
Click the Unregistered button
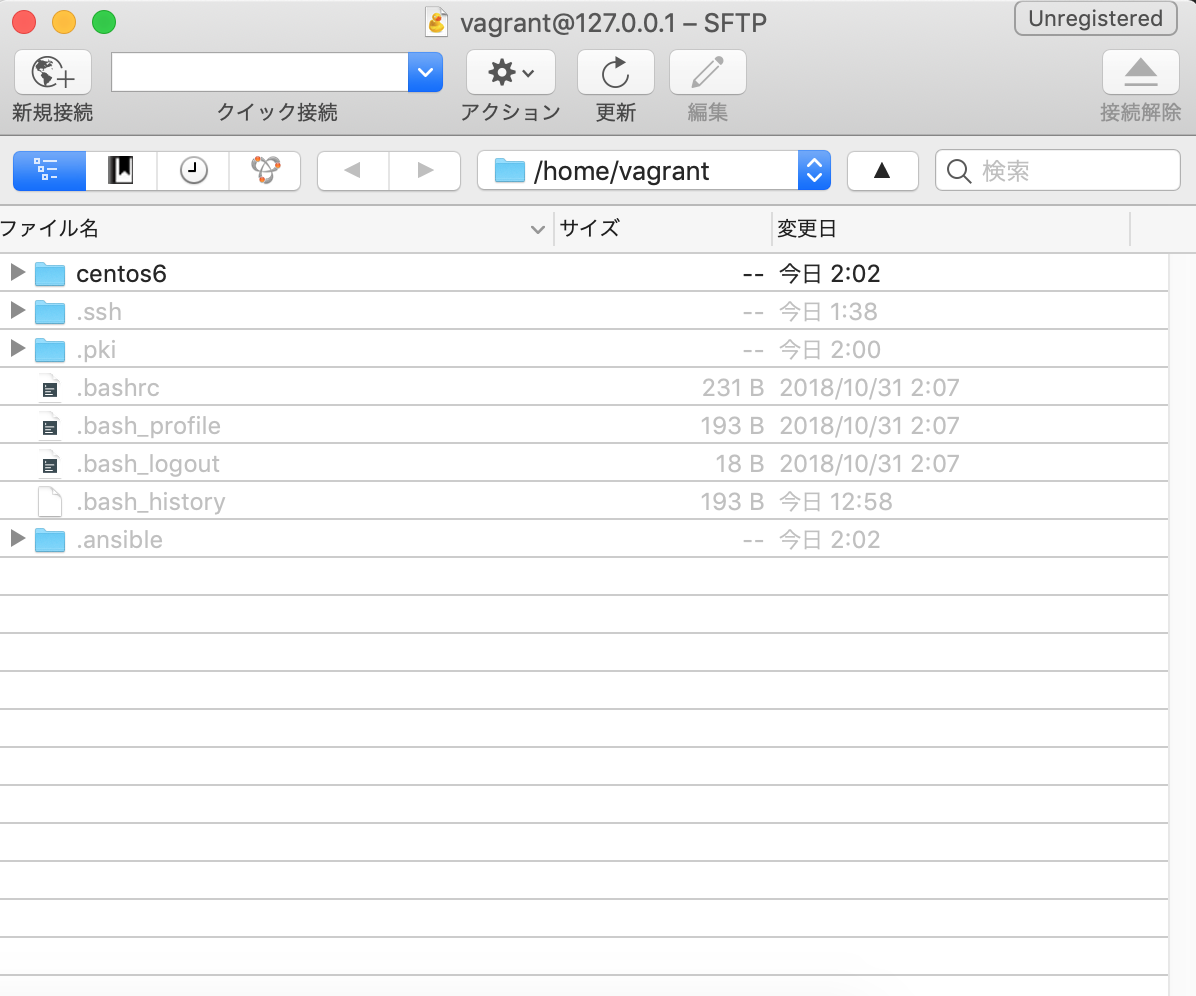pos(1095,19)
